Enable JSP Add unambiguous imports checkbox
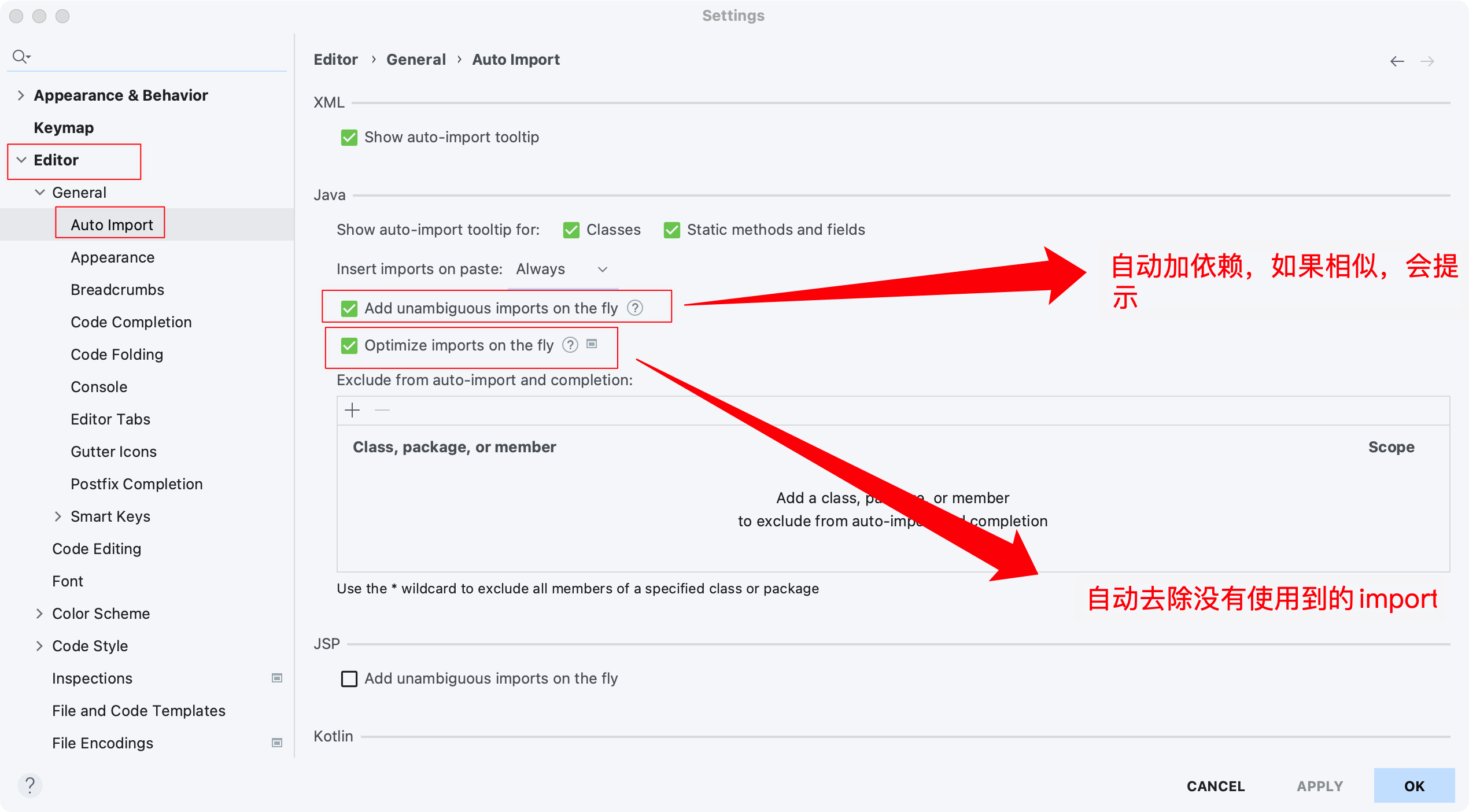1469x812 pixels. pos(349,678)
